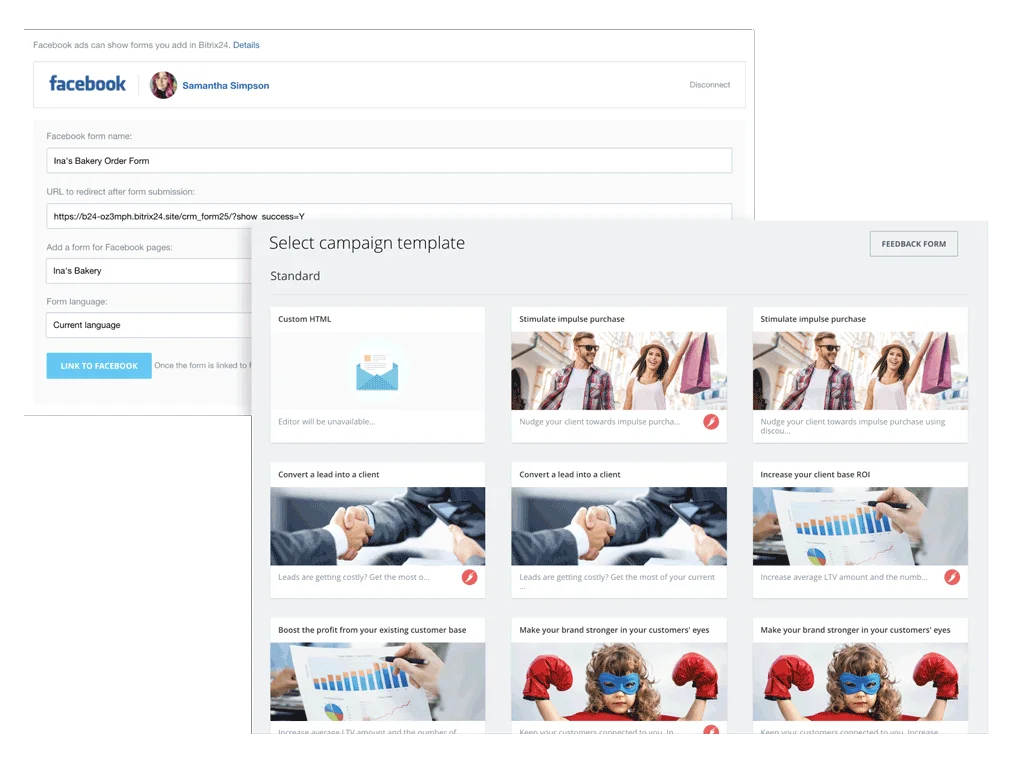Open the Ina's Bakery Facebook pages dropdown
The width and height of the screenshot is (1018, 768).
pos(149,271)
